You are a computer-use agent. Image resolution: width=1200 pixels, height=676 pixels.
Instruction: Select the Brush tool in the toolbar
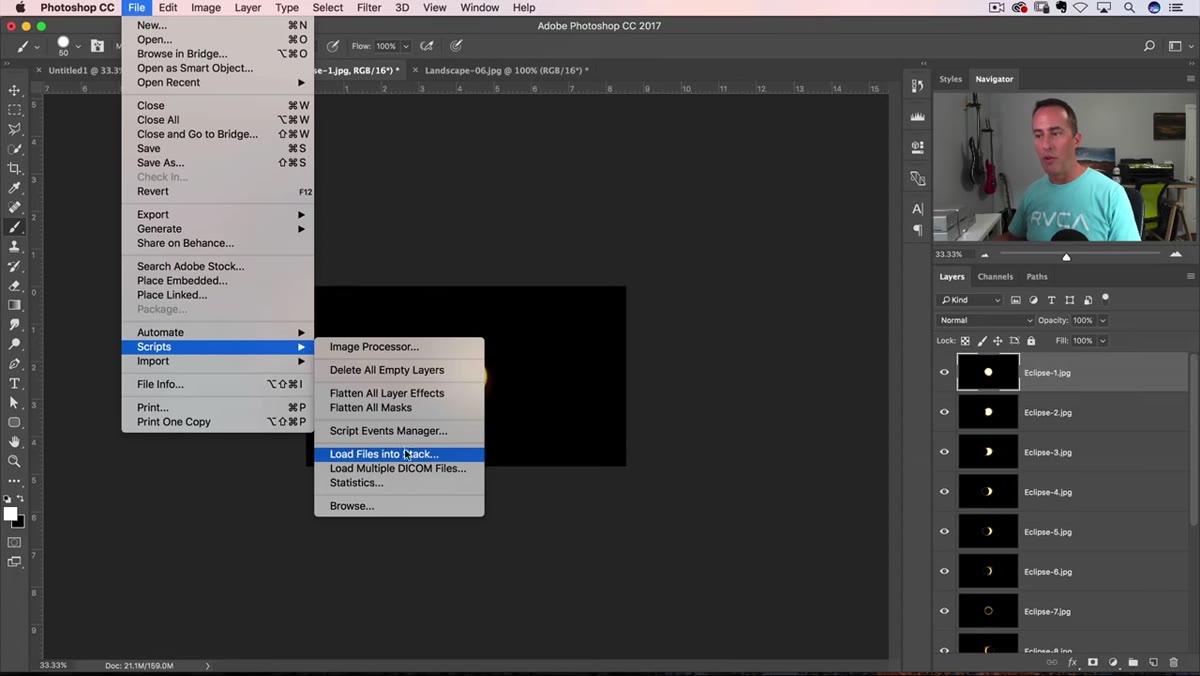14,227
